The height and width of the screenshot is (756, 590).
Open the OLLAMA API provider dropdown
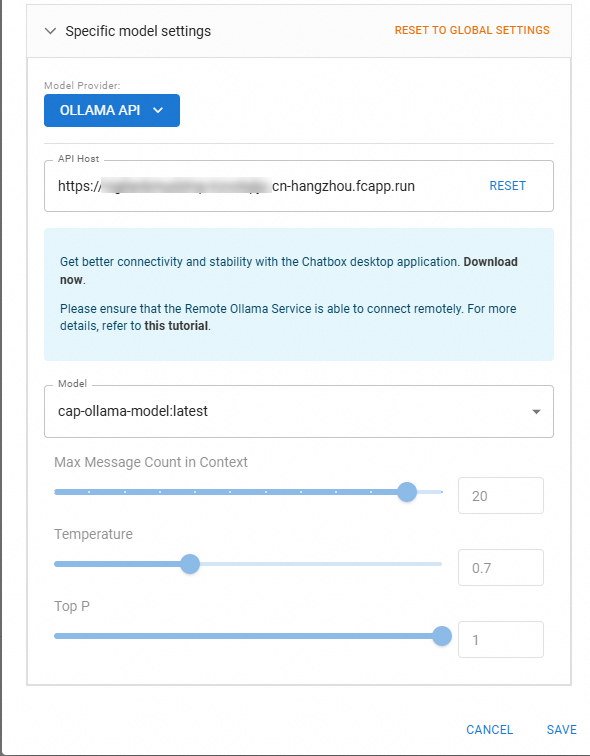click(112, 110)
